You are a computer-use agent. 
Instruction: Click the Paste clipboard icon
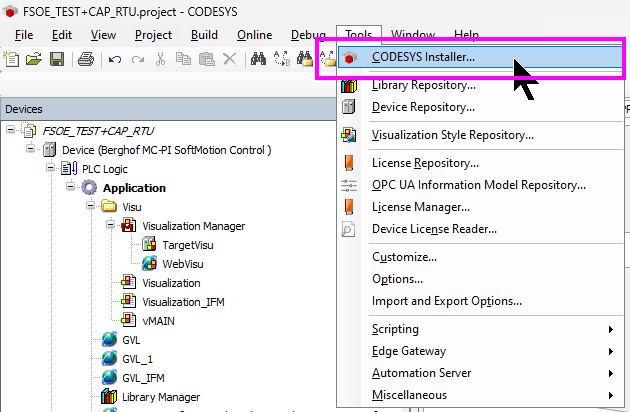tap(207, 59)
